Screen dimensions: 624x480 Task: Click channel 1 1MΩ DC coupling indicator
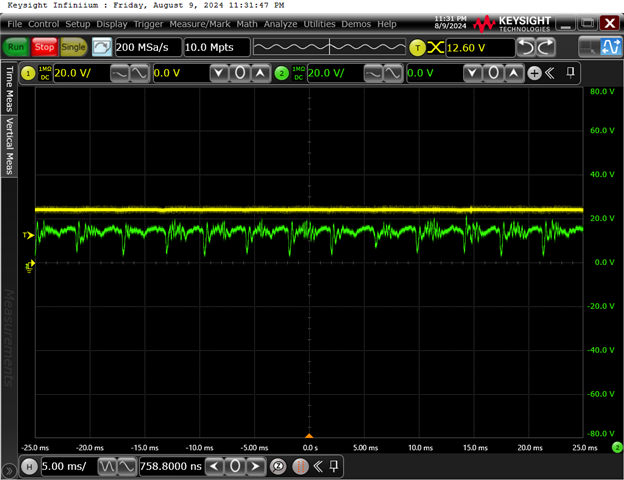click(45, 73)
